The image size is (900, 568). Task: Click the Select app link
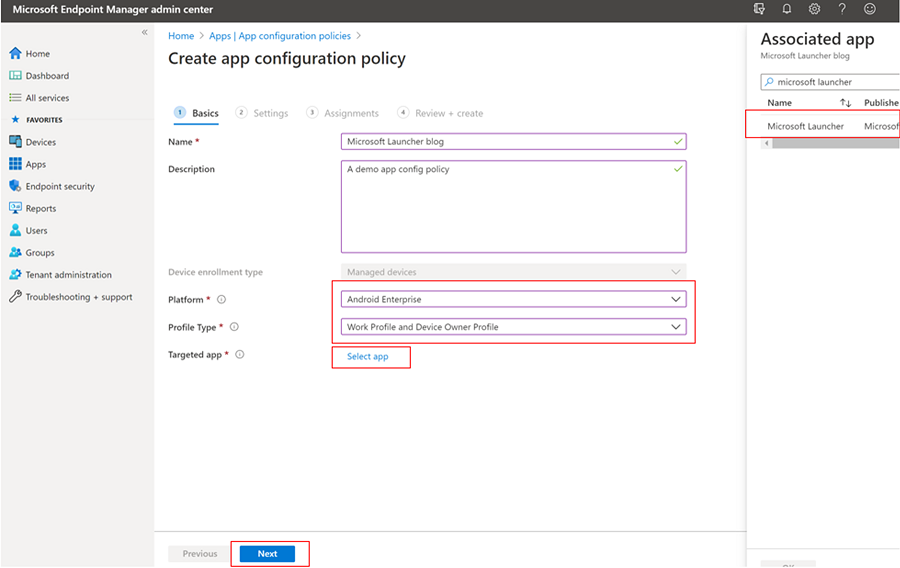(x=367, y=356)
